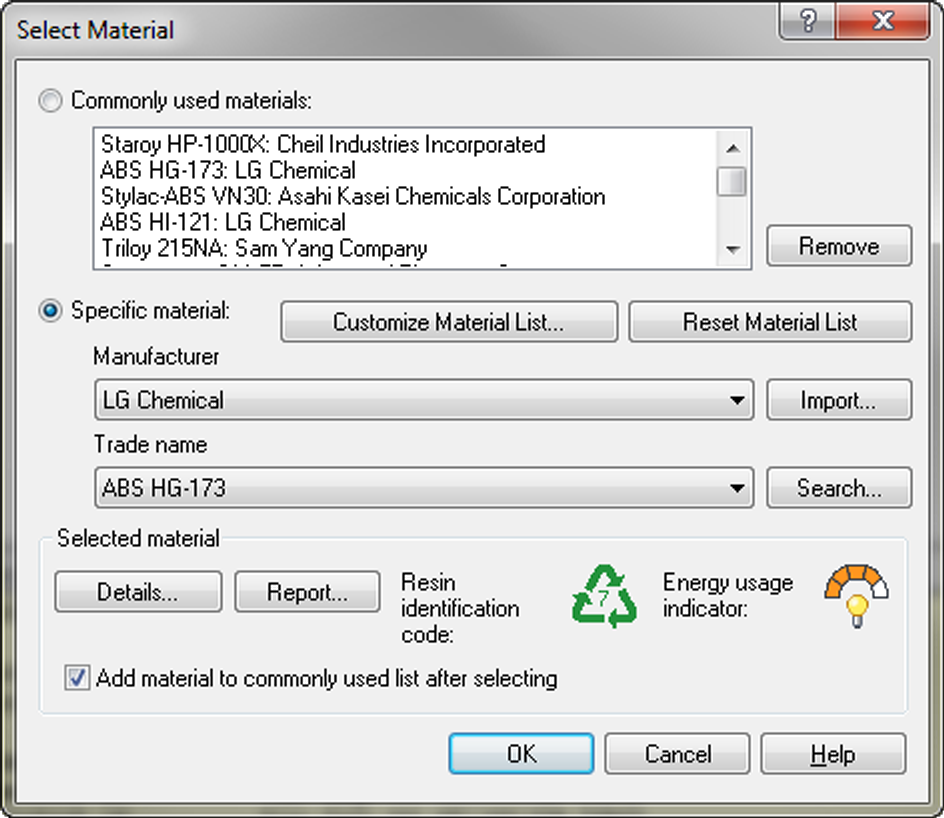The image size is (944, 818).
Task: Click the materials list scrollbar thumb
Action: point(732,181)
